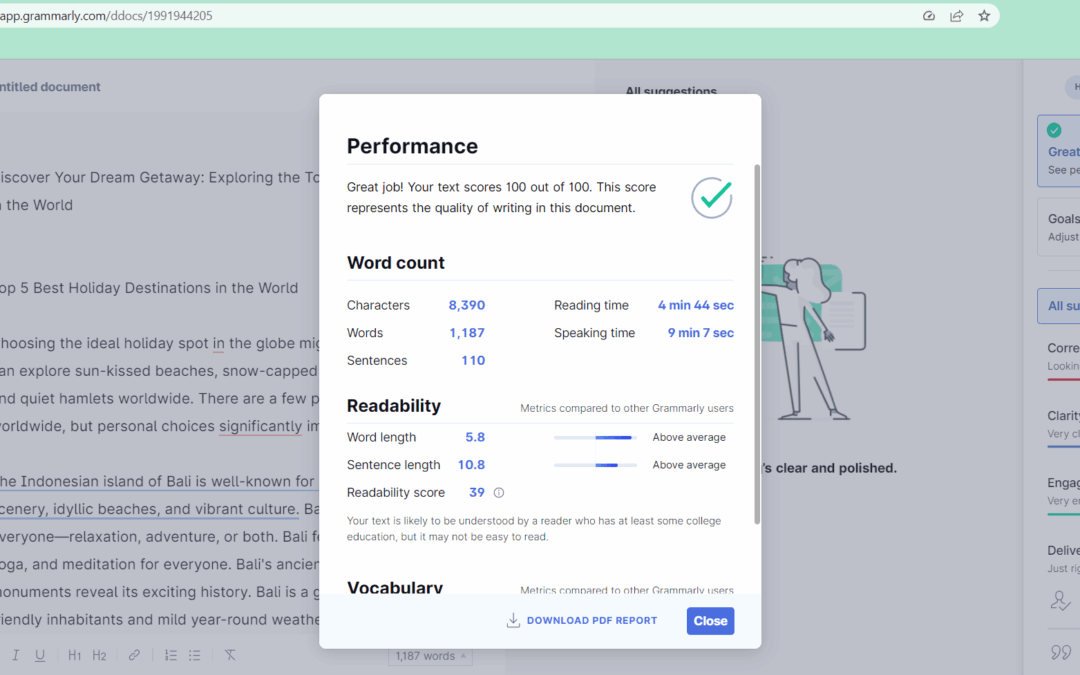
Task: Toggle underline formatting in editor toolbar
Action: pos(40,656)
